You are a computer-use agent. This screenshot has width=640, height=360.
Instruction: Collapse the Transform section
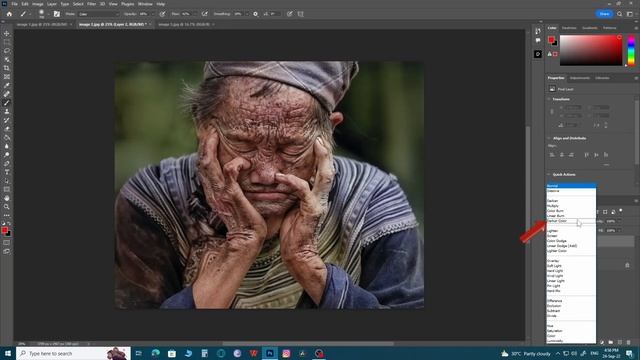click(549, 99)
